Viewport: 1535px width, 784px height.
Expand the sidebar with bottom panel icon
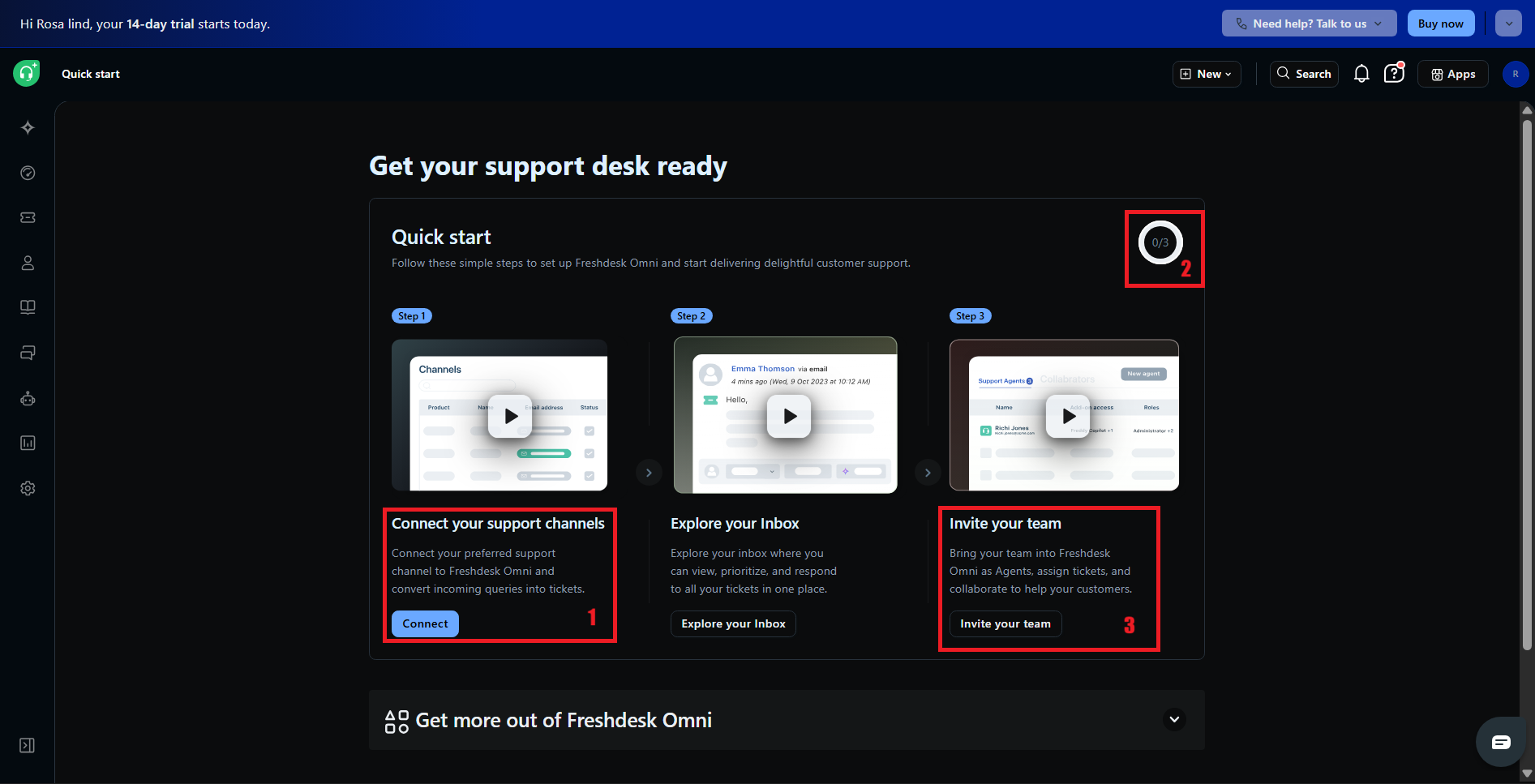27,745
